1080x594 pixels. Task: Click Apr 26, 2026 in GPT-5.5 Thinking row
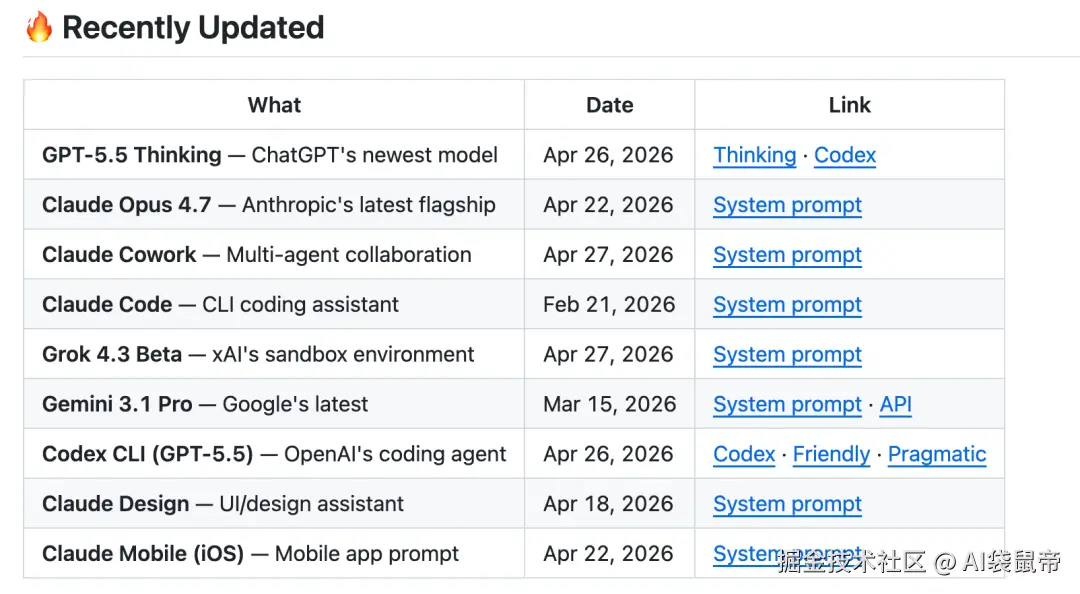[608, 155]
